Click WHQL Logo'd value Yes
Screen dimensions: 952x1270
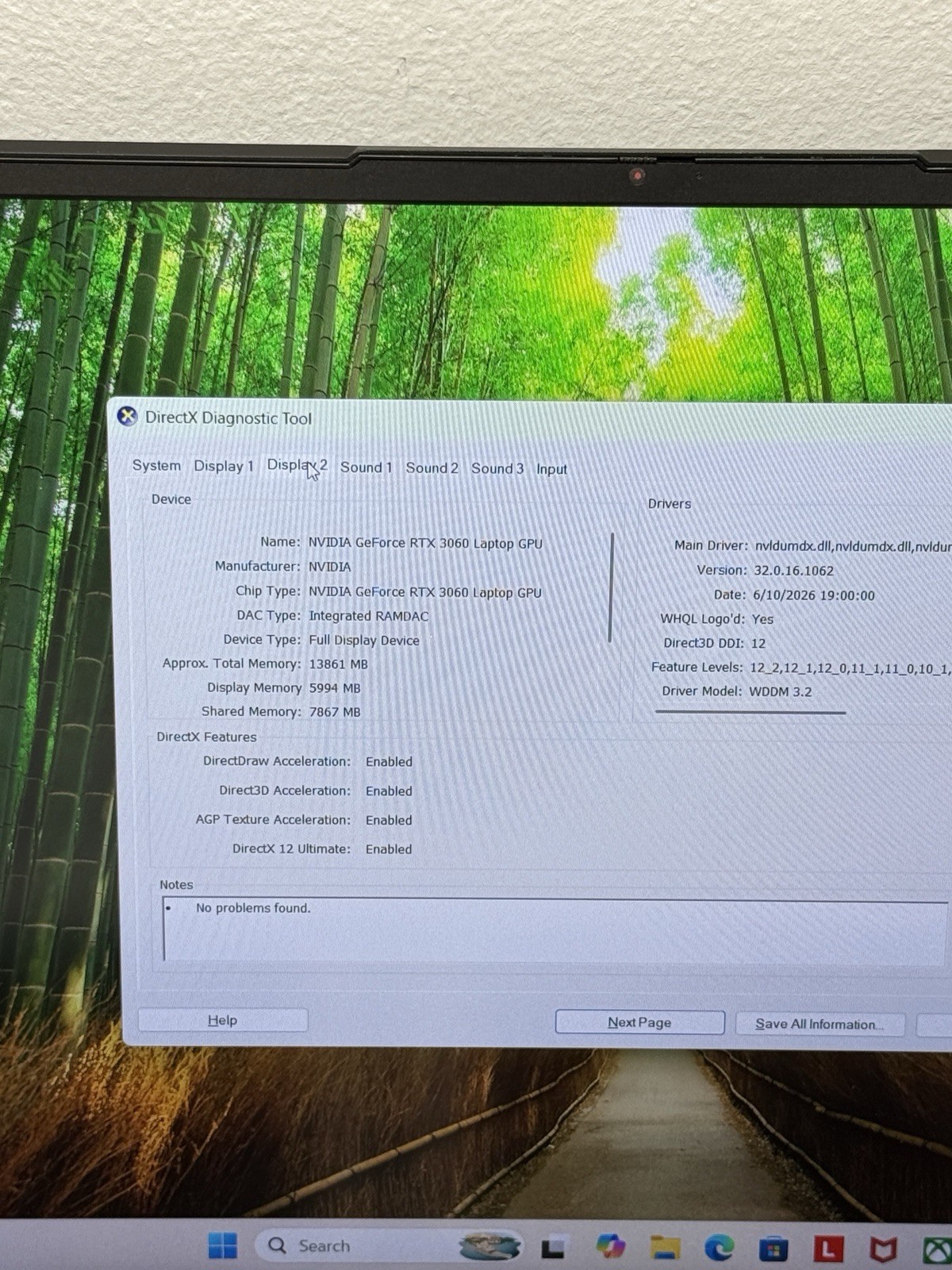[762, 619]
